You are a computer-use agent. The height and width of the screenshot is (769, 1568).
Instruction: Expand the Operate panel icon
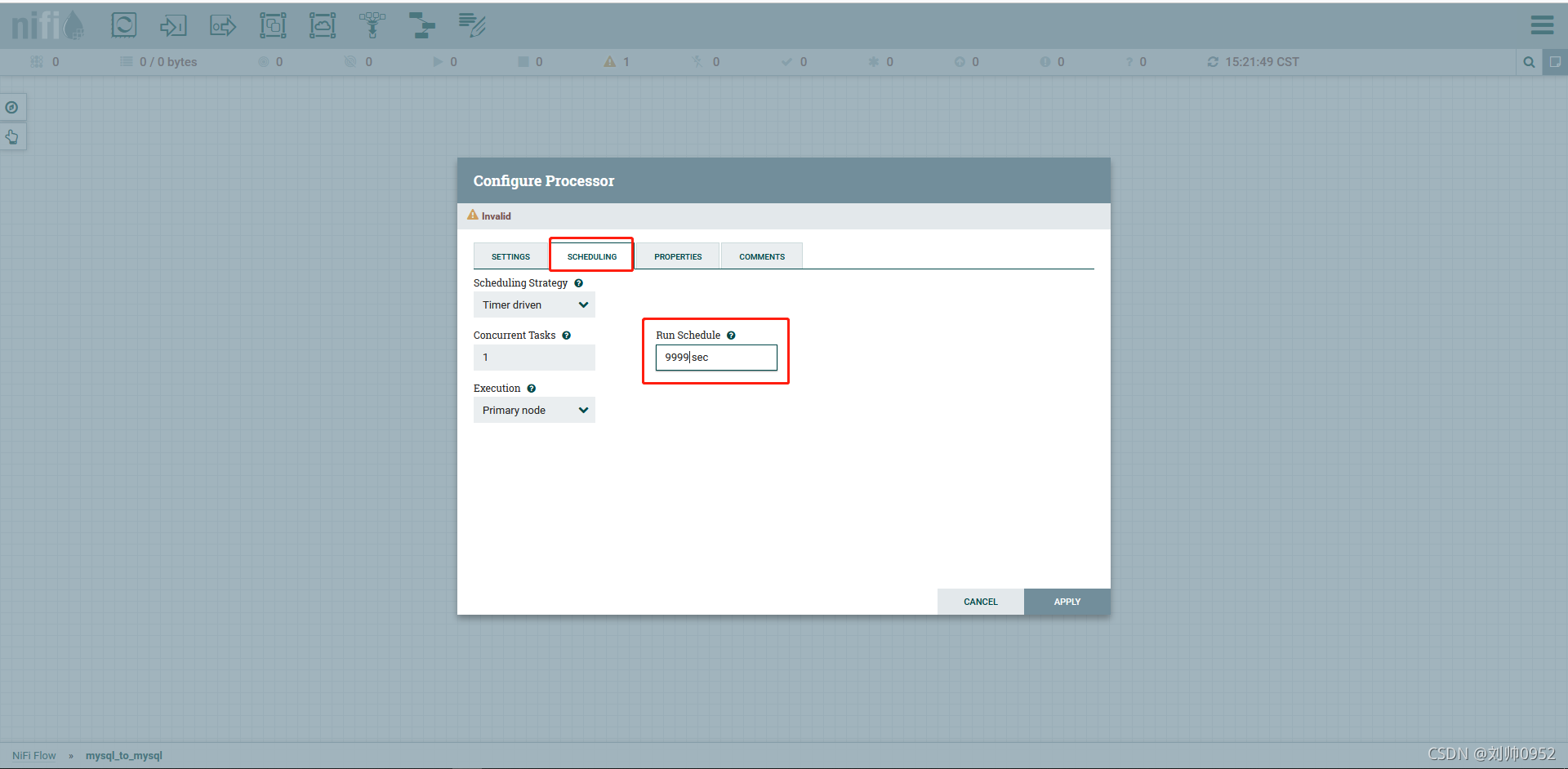click(x=12, y=136)
